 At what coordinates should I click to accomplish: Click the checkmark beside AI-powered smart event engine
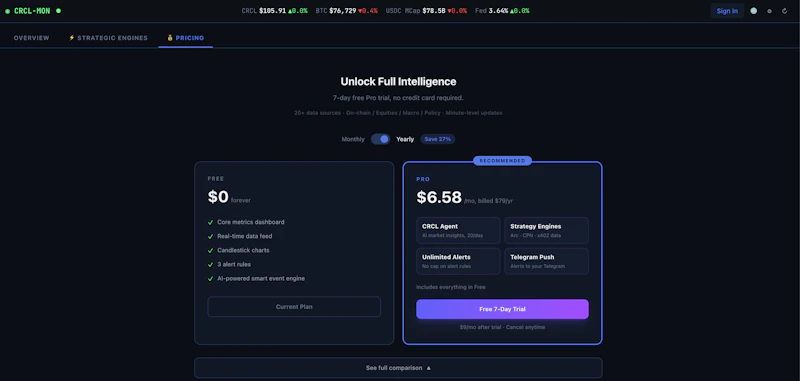pos(210,279)
